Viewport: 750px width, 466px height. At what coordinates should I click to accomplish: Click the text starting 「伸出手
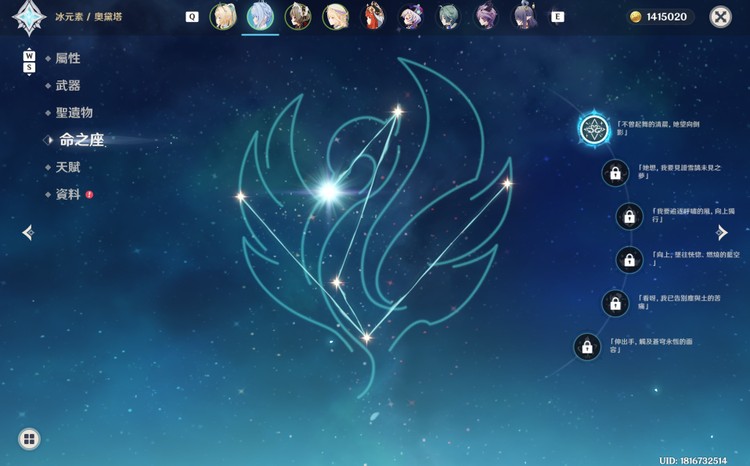651,346
